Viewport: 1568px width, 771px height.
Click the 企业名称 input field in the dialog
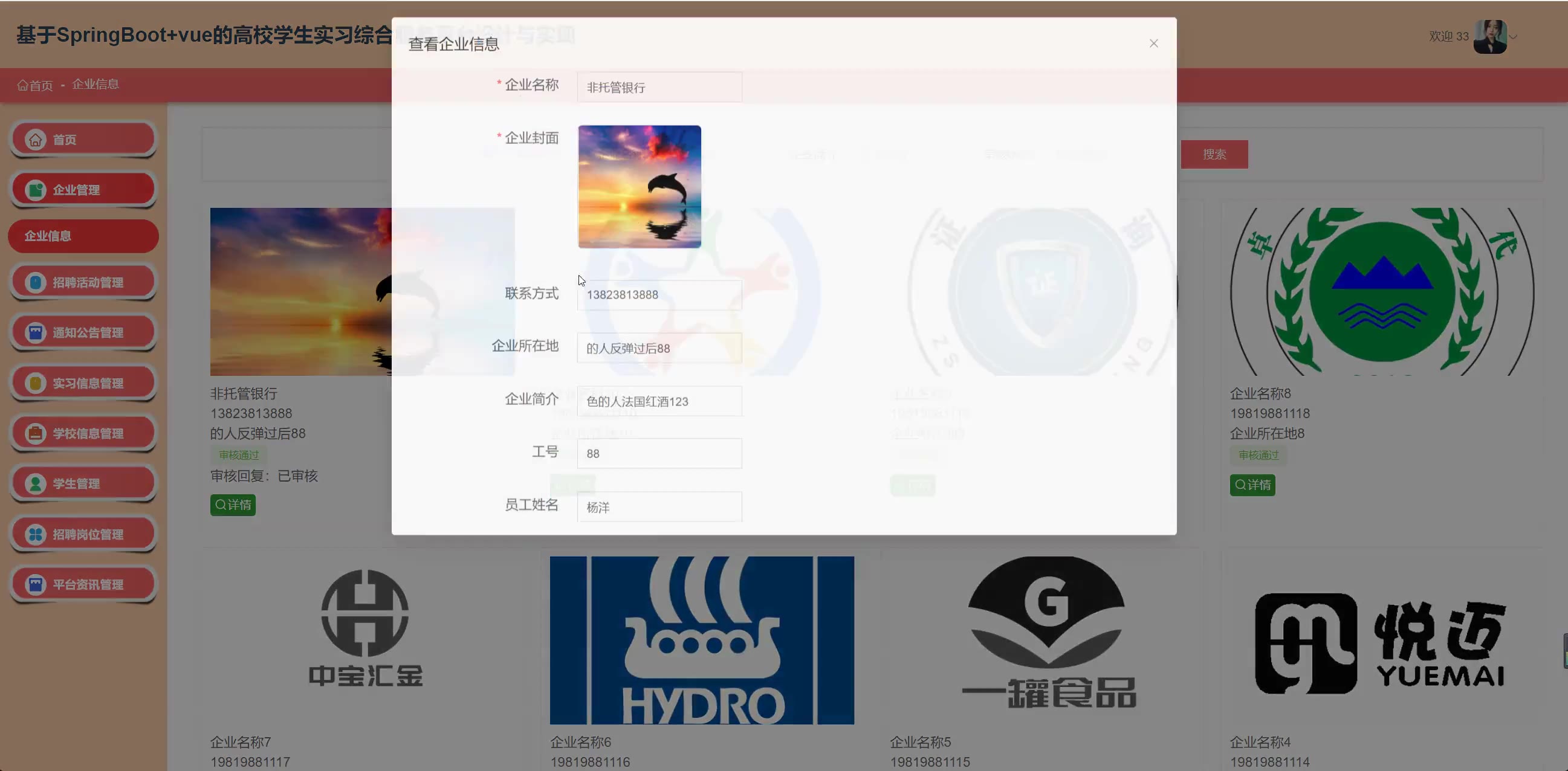(659, 88)
